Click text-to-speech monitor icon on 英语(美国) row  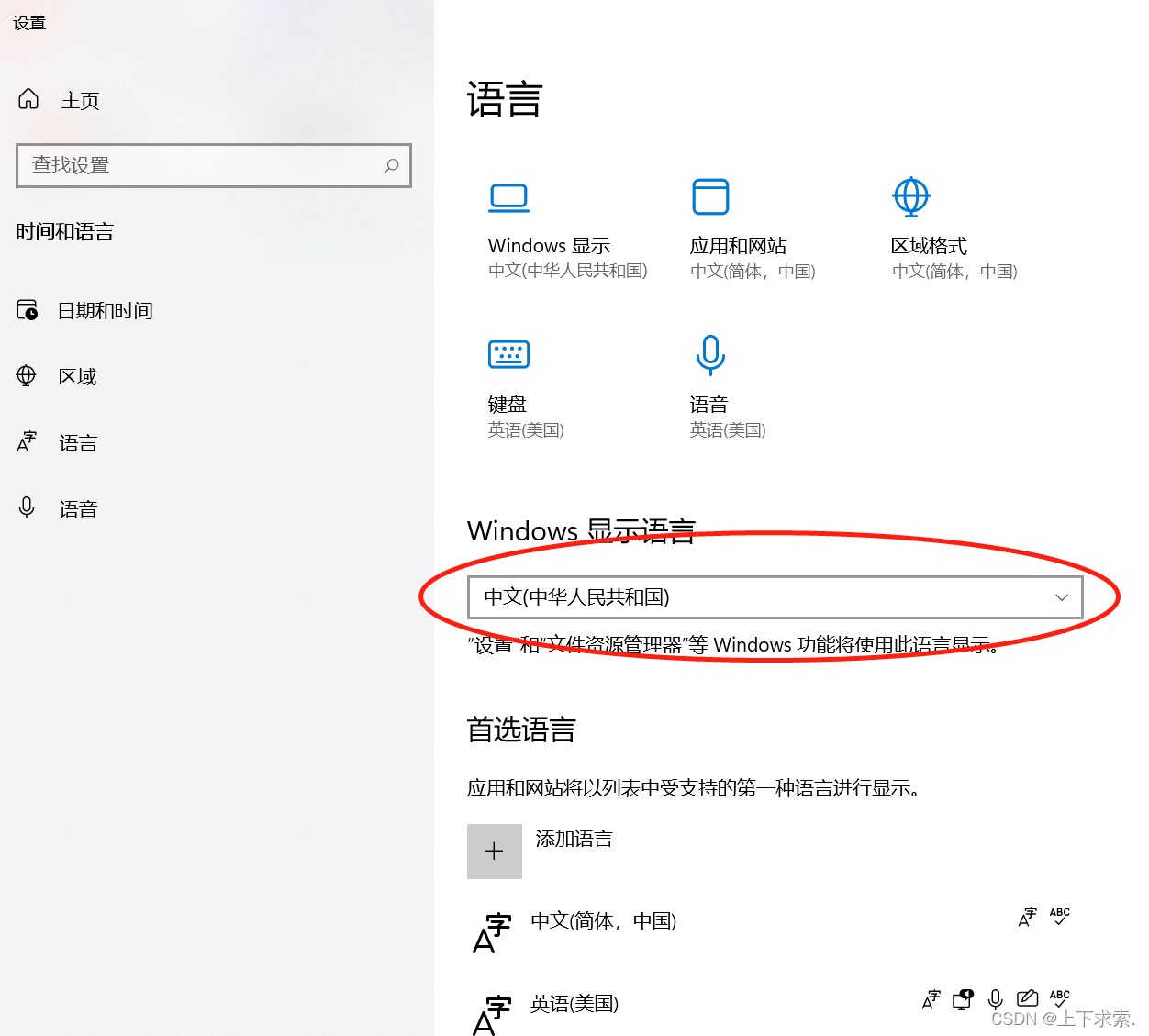pos(963,999)
